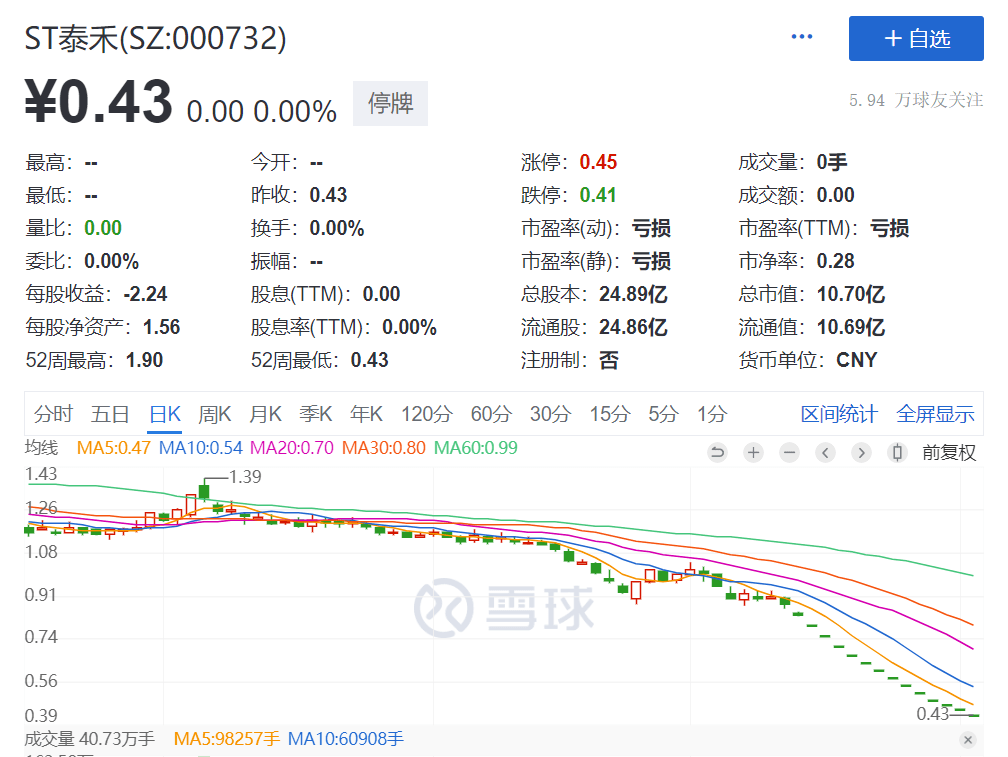Screen dimensions: 1008x757
Task: Zoom out the chart with the minus icon
Action: 789,452
